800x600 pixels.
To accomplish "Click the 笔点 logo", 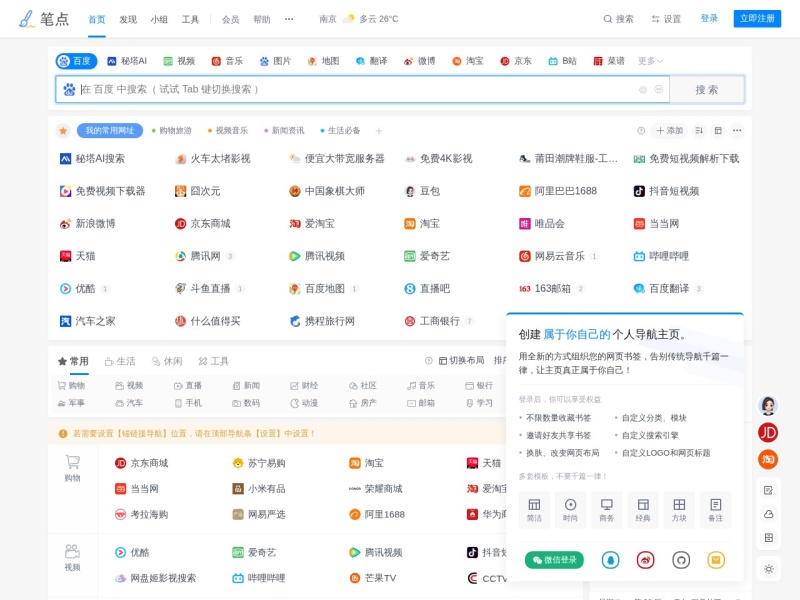I will tap(43, 19).
